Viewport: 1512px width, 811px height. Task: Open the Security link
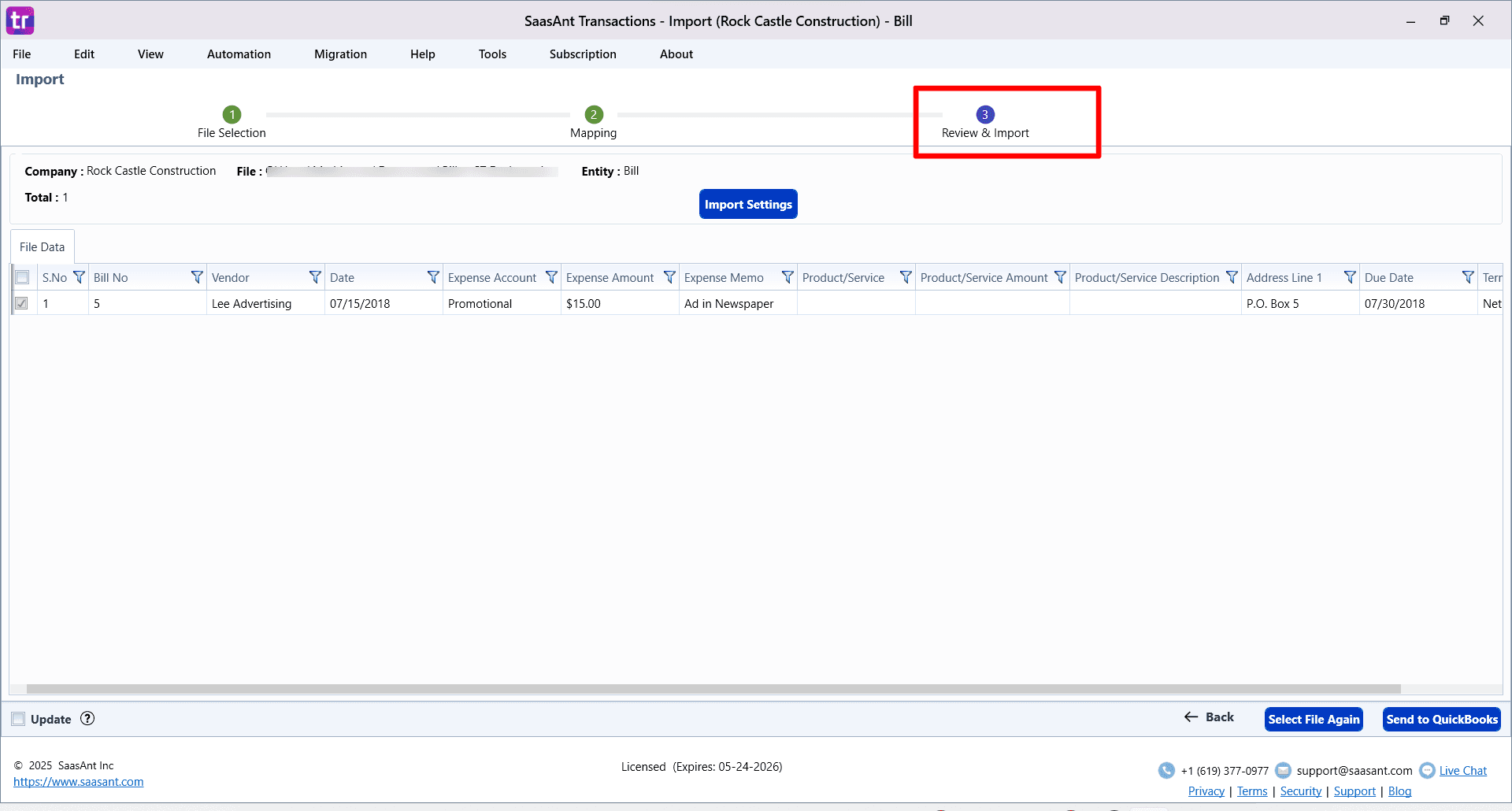(x=1301, y=791)
